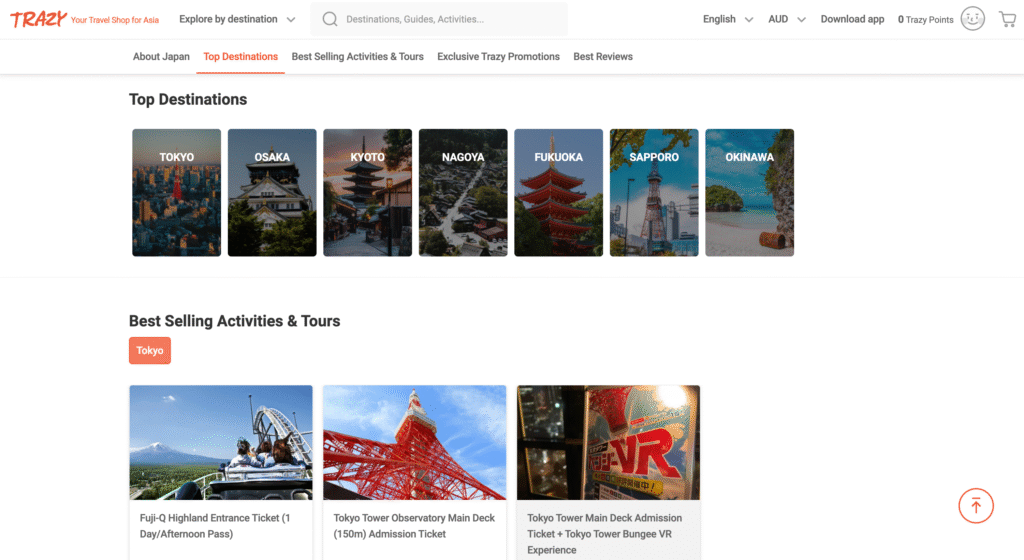The width and height of the screenshot is (1024, 560).
Task: View the Trazy Points balance
Action: (925, 19)
